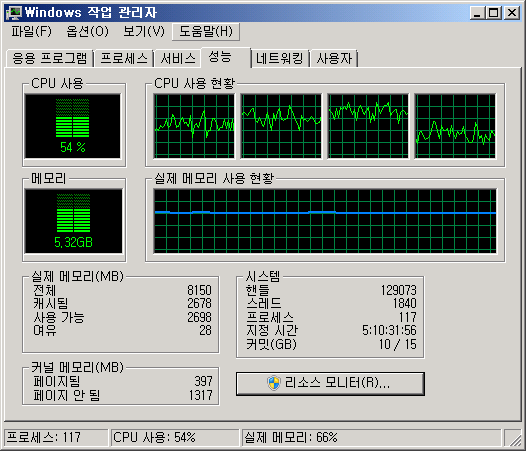The image size is (526, 451).
Task: Switch to the 사용자 tab
Action: [334, 59]
